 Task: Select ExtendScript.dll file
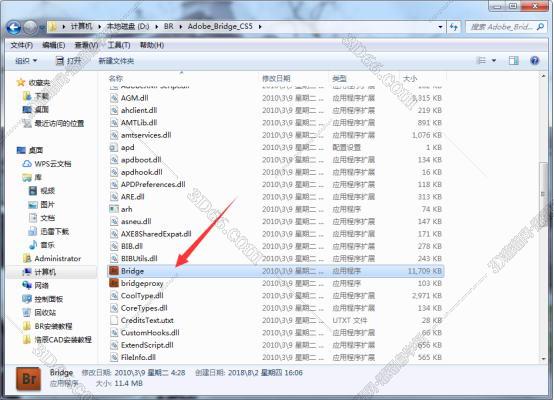pos(147,345)
